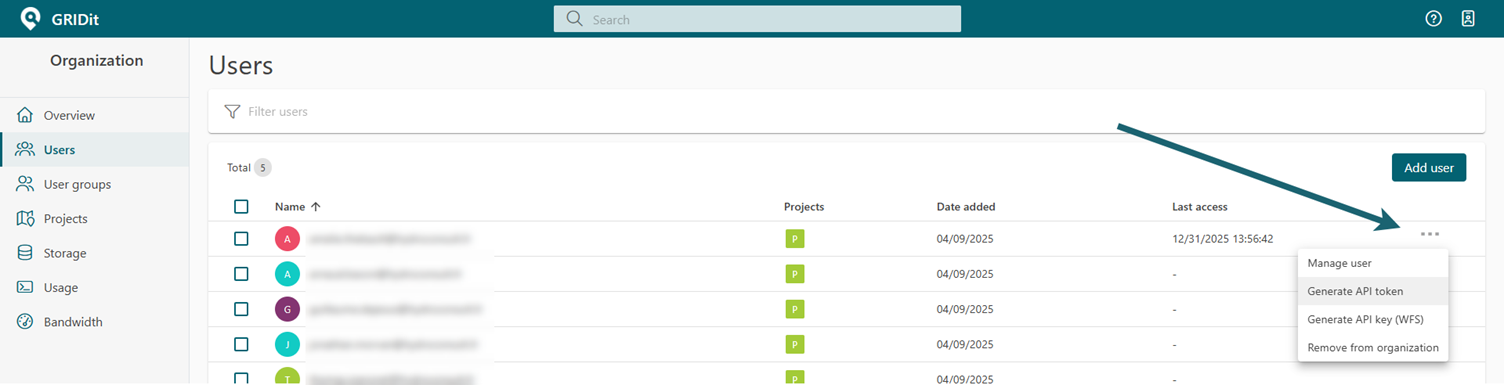Click in the top Search field
This screenshot has height=385, width=1504.
point(757,19)
